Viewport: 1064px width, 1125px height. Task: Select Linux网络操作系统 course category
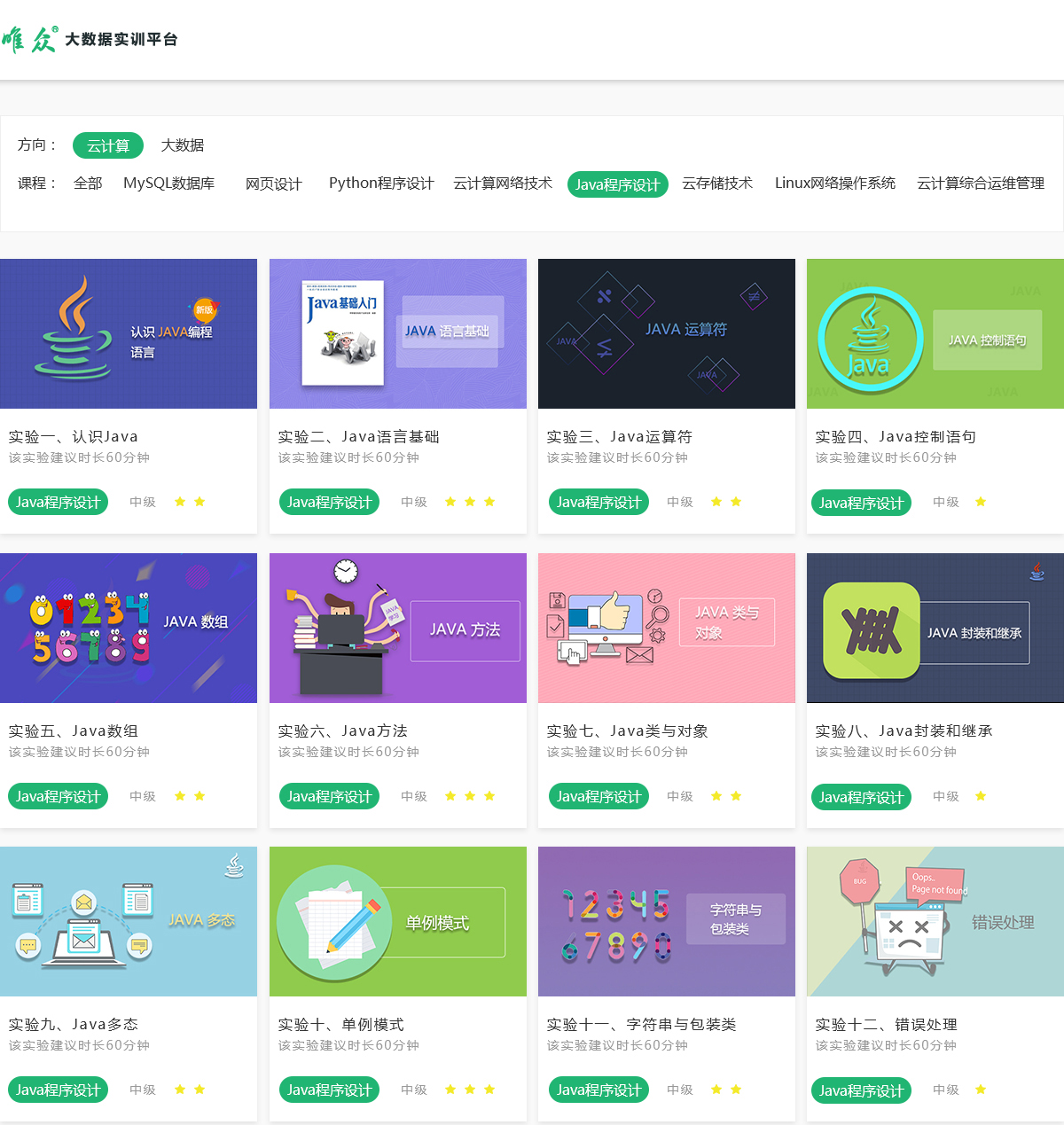click(x=834, y=184)
